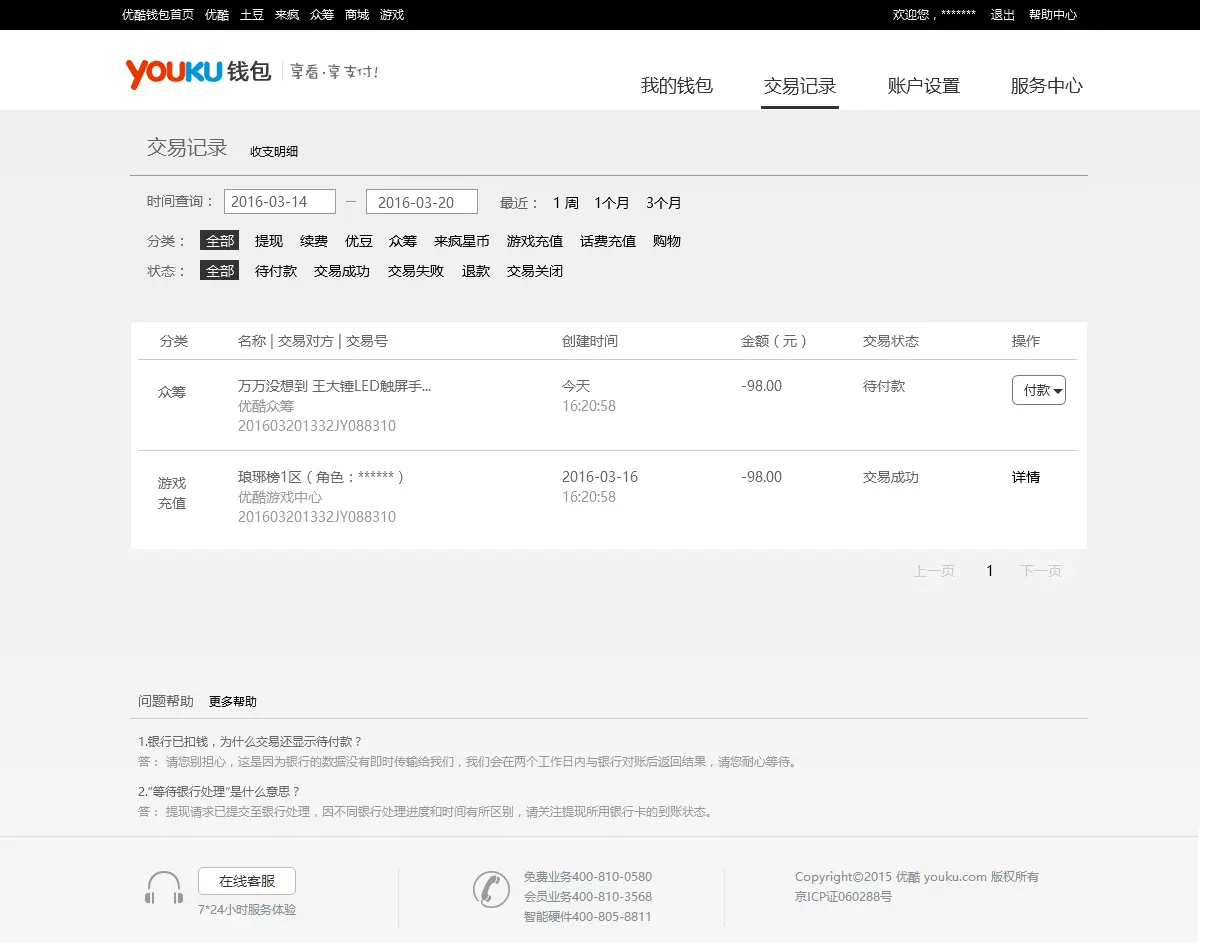Image resolution: width=1209 pixels, height=951 pixels.
Task: Select 全部 in 分类 filter
Action: pos(220,241)
